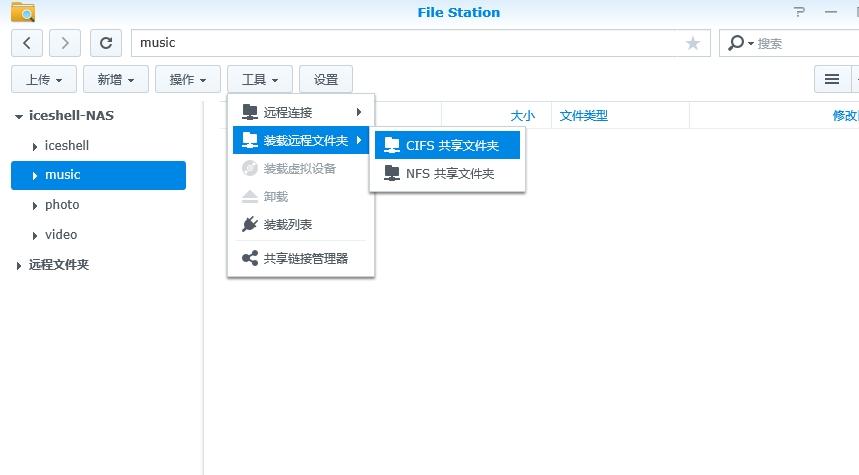Click the search magnifier icon
Screen dimensions: 859x475
point(737,43)
